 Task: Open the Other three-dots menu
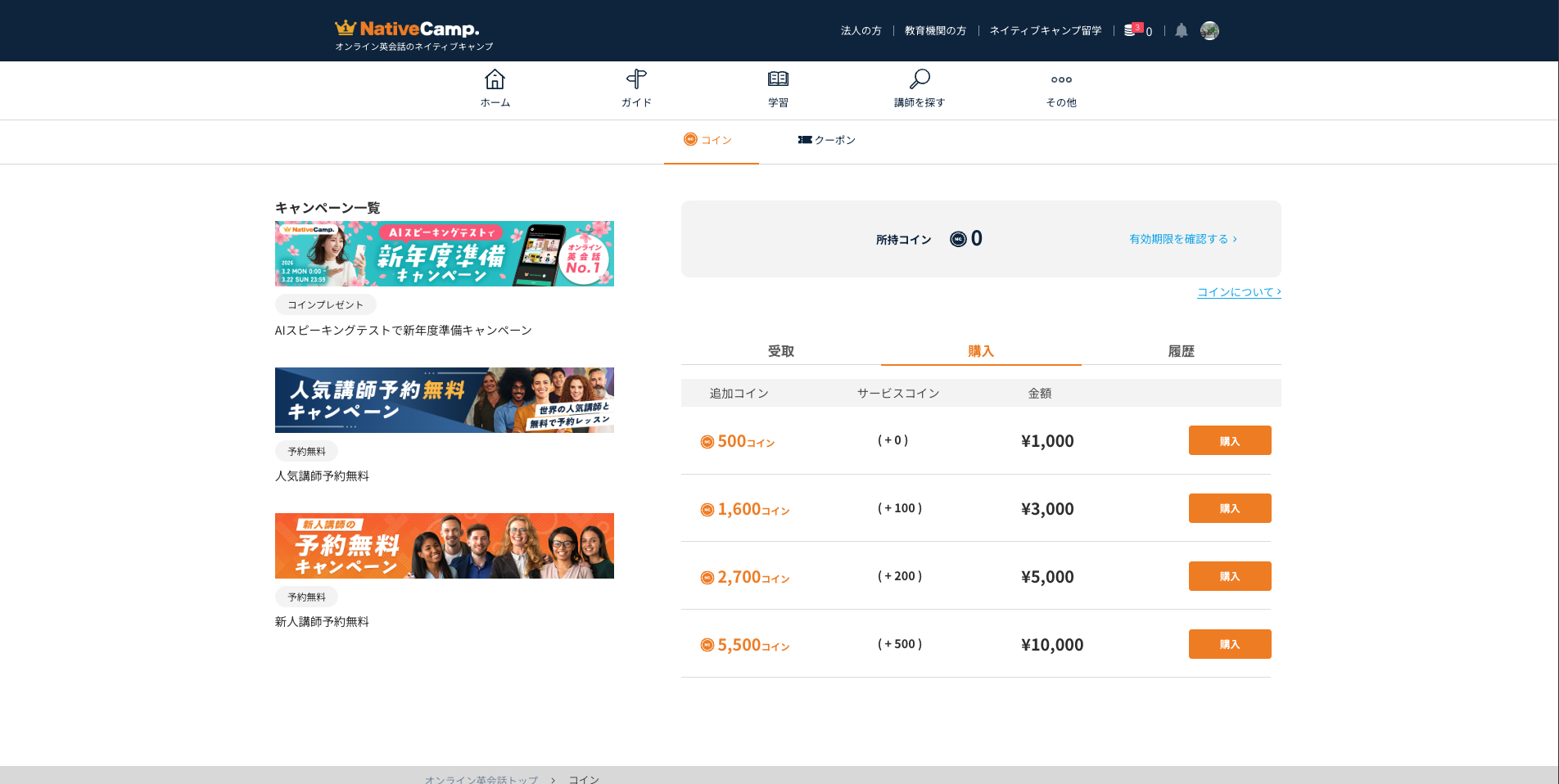click(1061, 80)
